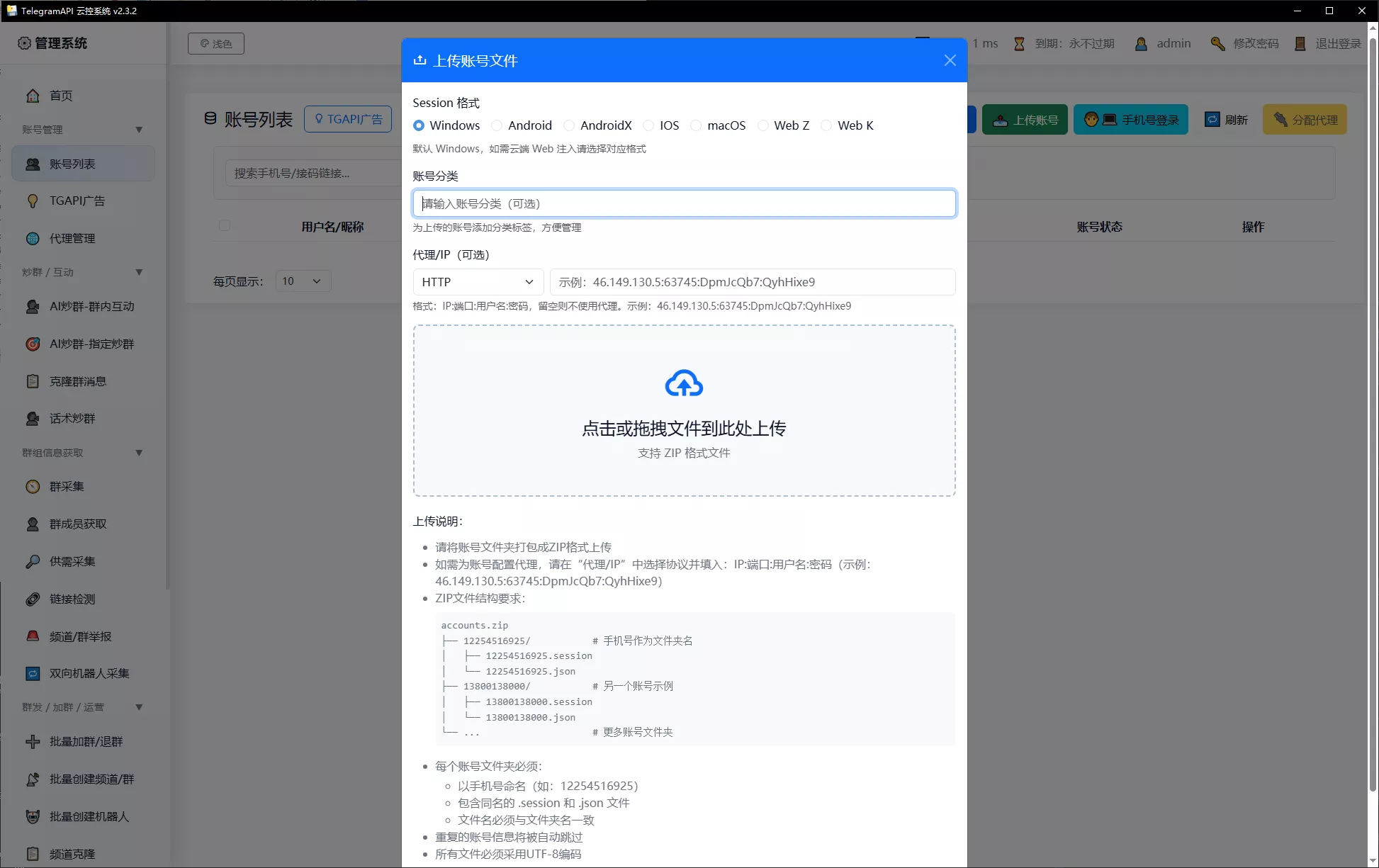Click the 用户名/昵称 column header
1379x868 pixels.
[x=332, y=227]
